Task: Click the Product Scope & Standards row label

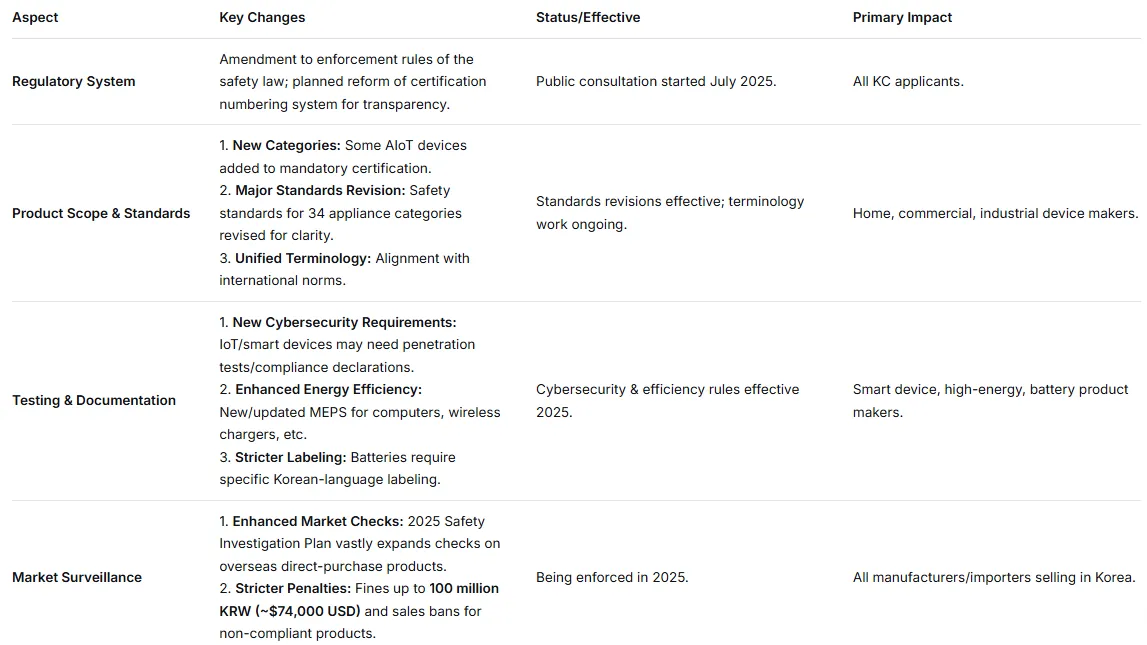Action: coord(101,213)
